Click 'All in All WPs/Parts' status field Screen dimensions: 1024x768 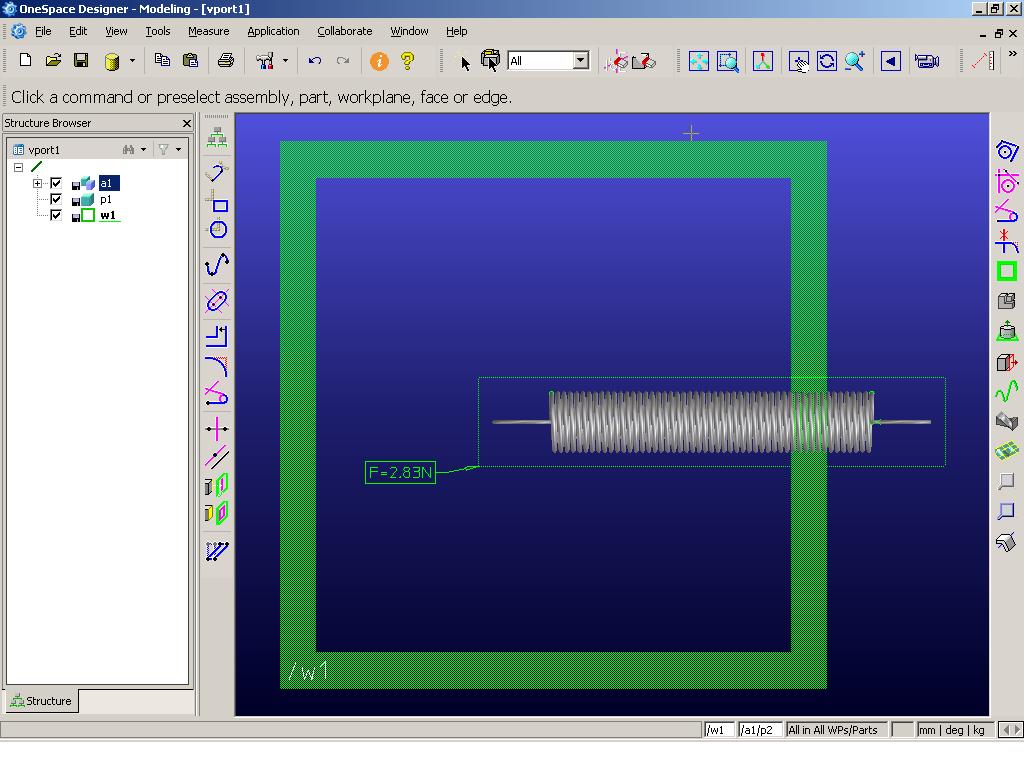(836, 729)
